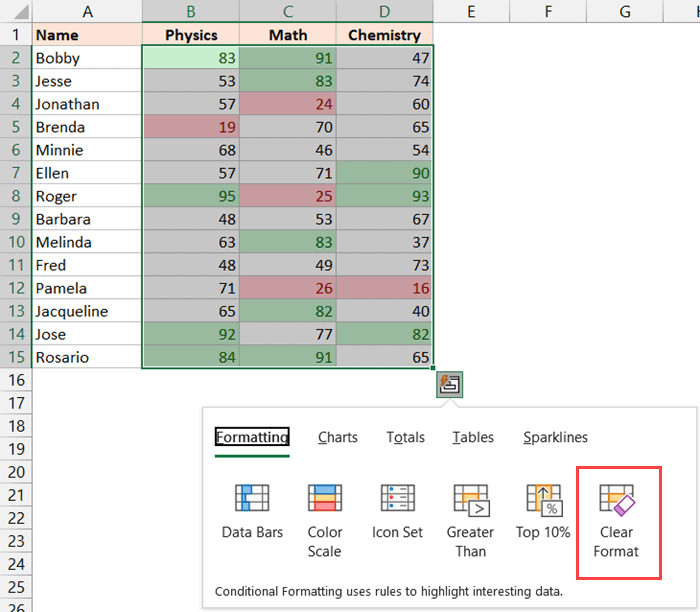The width and height of the screenshot is (700, 612).
Task: Click the Name header cell
Action: coord(87,34)
